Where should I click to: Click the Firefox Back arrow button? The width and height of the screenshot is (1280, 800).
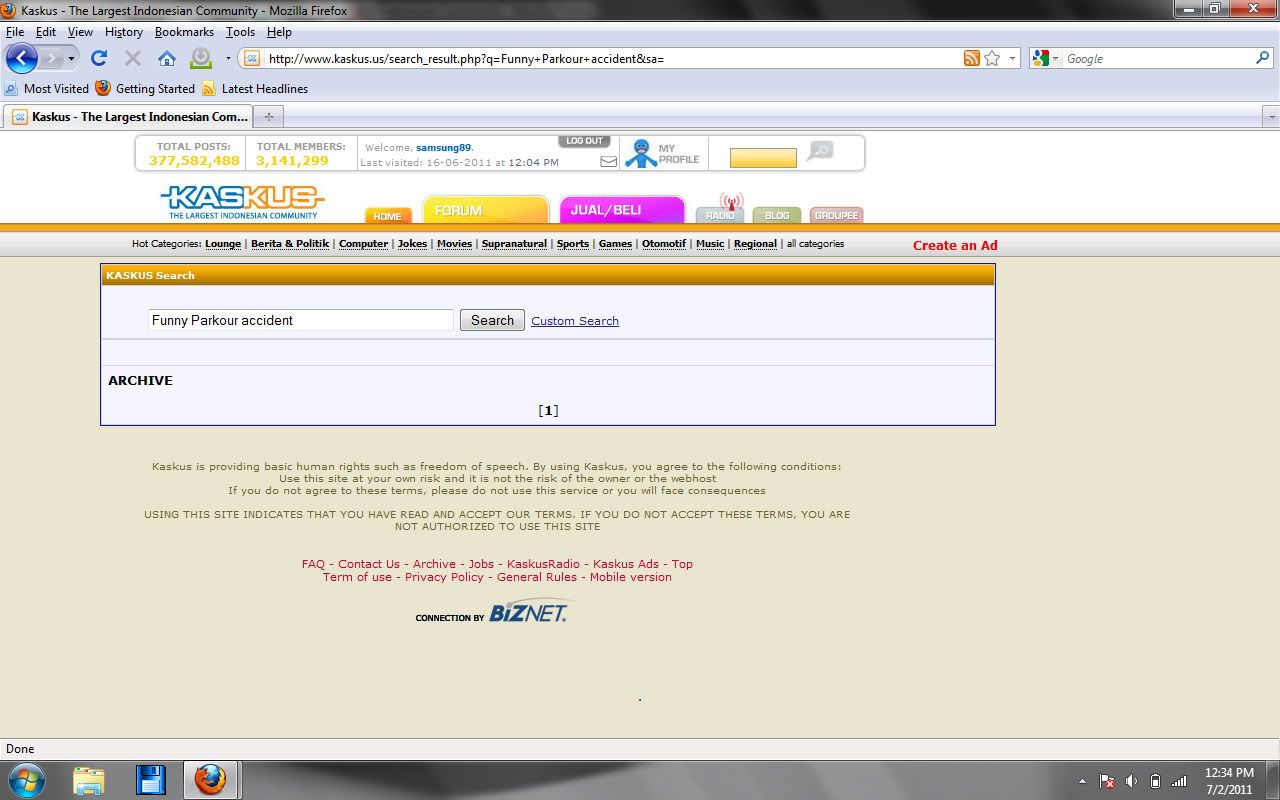tap(21, 58)
